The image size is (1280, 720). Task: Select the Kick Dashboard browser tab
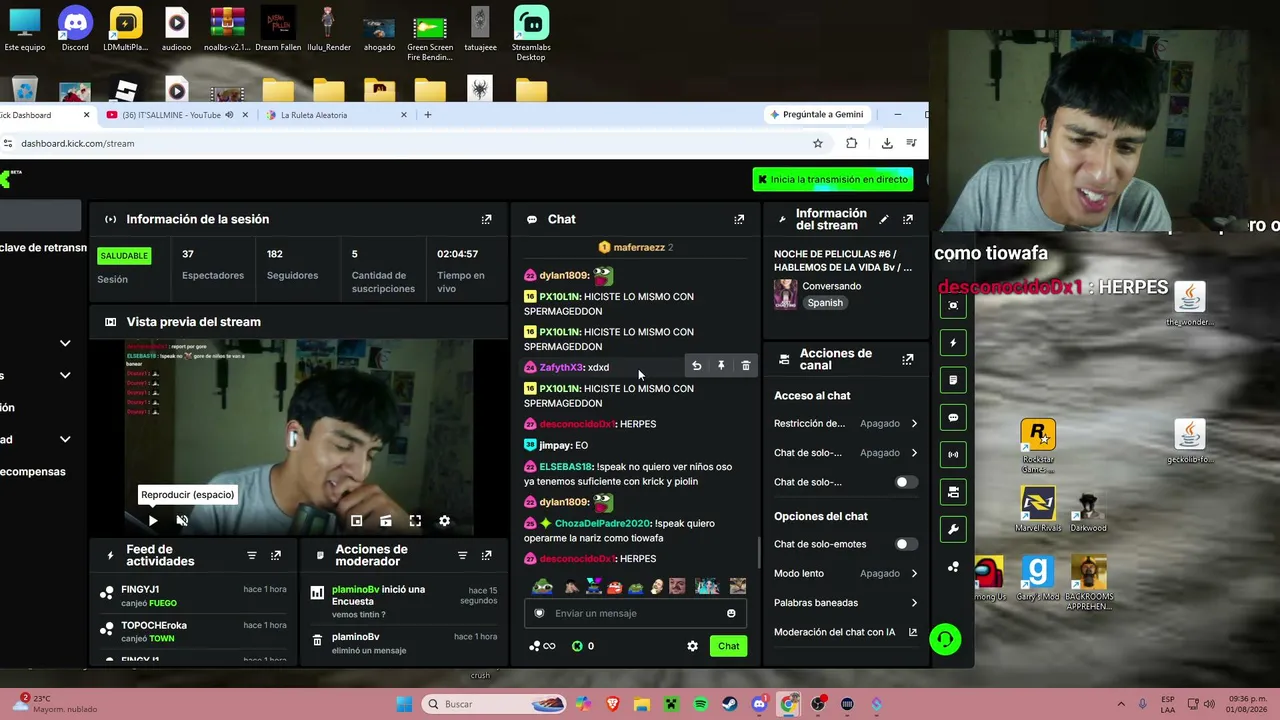tap(38, 115)
